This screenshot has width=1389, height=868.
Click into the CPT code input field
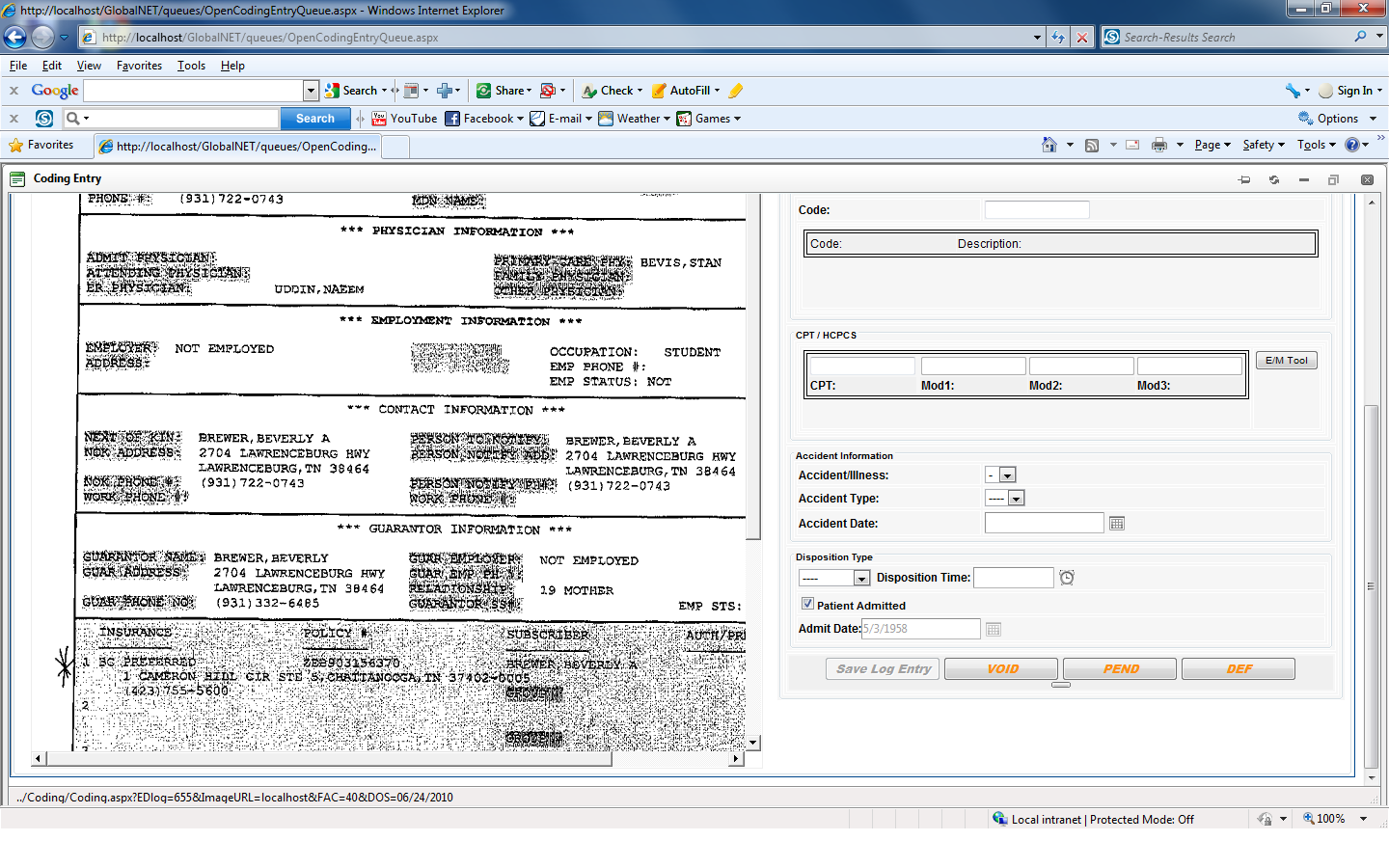click(x=862, y=366)
